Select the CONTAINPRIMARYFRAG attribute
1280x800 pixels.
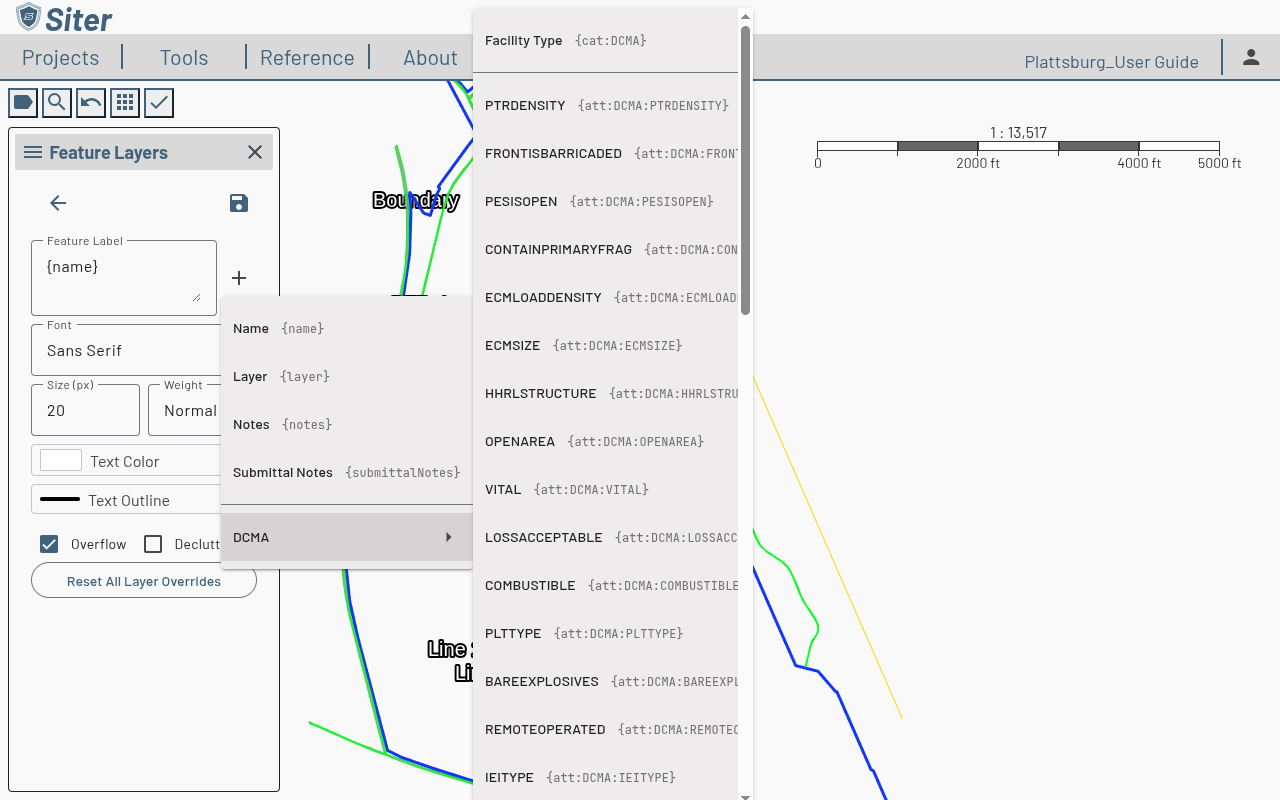(x=605, y=249)
